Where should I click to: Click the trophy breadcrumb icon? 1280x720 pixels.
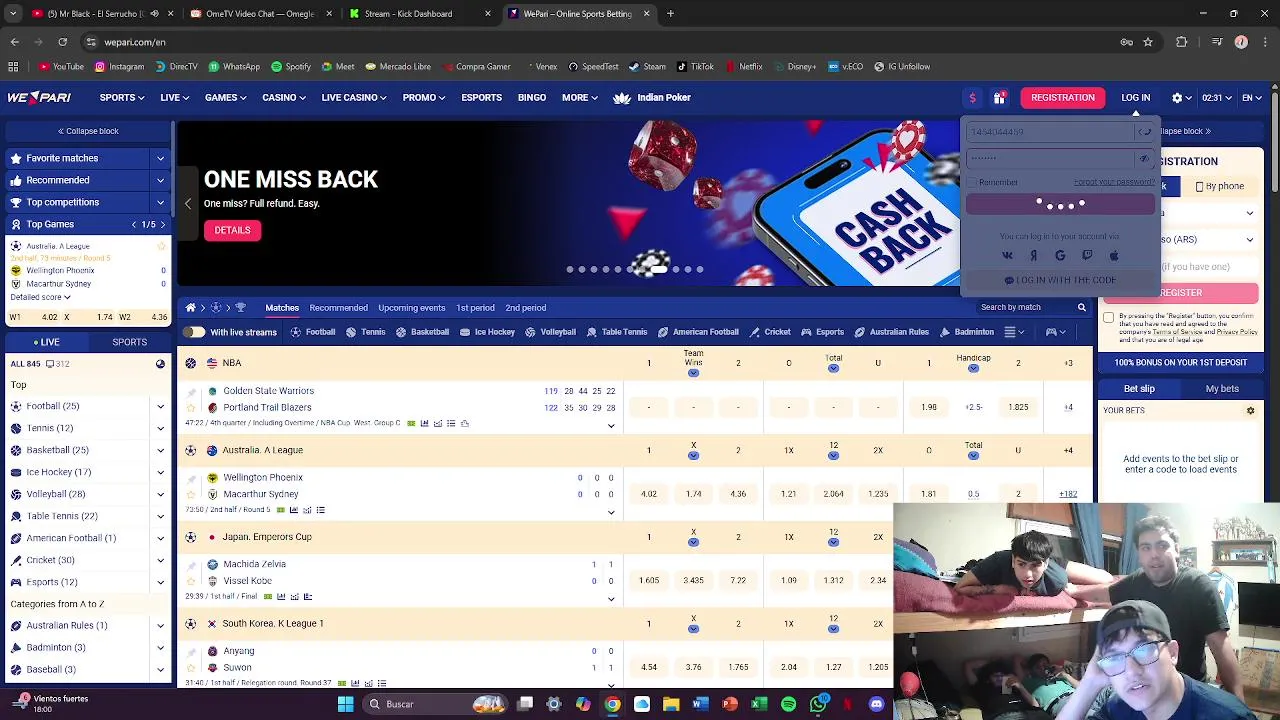(x=240, y=308)
